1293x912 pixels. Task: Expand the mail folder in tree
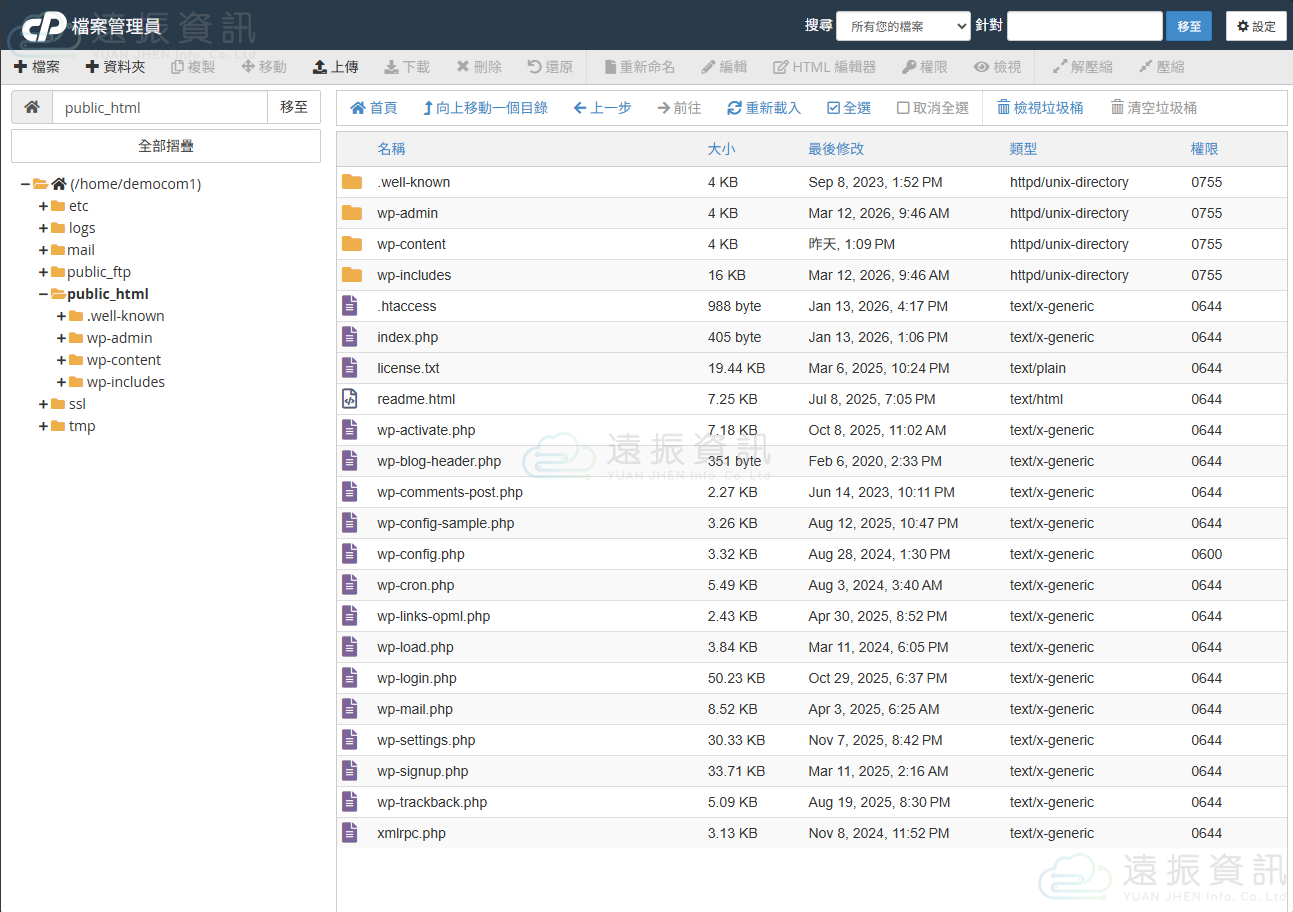(43, 250)
